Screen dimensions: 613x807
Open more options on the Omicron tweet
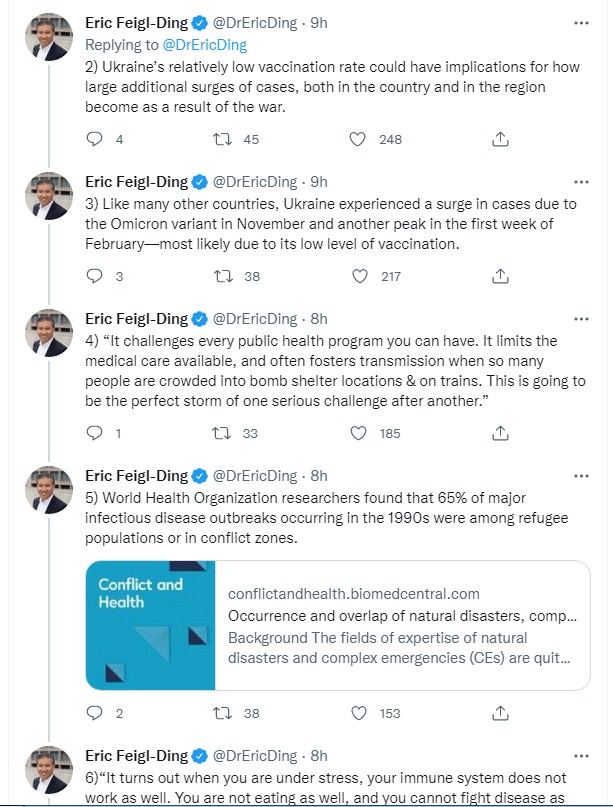pyautogui.click(x=580, y=181)
